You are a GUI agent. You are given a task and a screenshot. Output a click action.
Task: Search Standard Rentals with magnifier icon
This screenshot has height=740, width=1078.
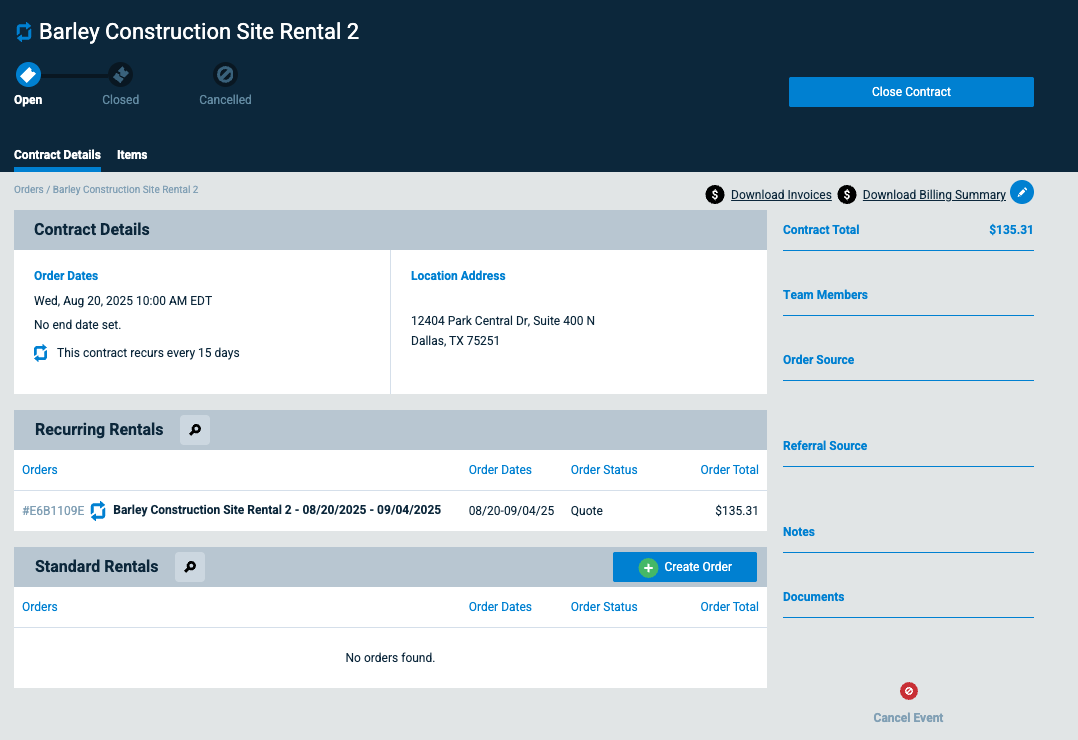[x=190, y=567]
